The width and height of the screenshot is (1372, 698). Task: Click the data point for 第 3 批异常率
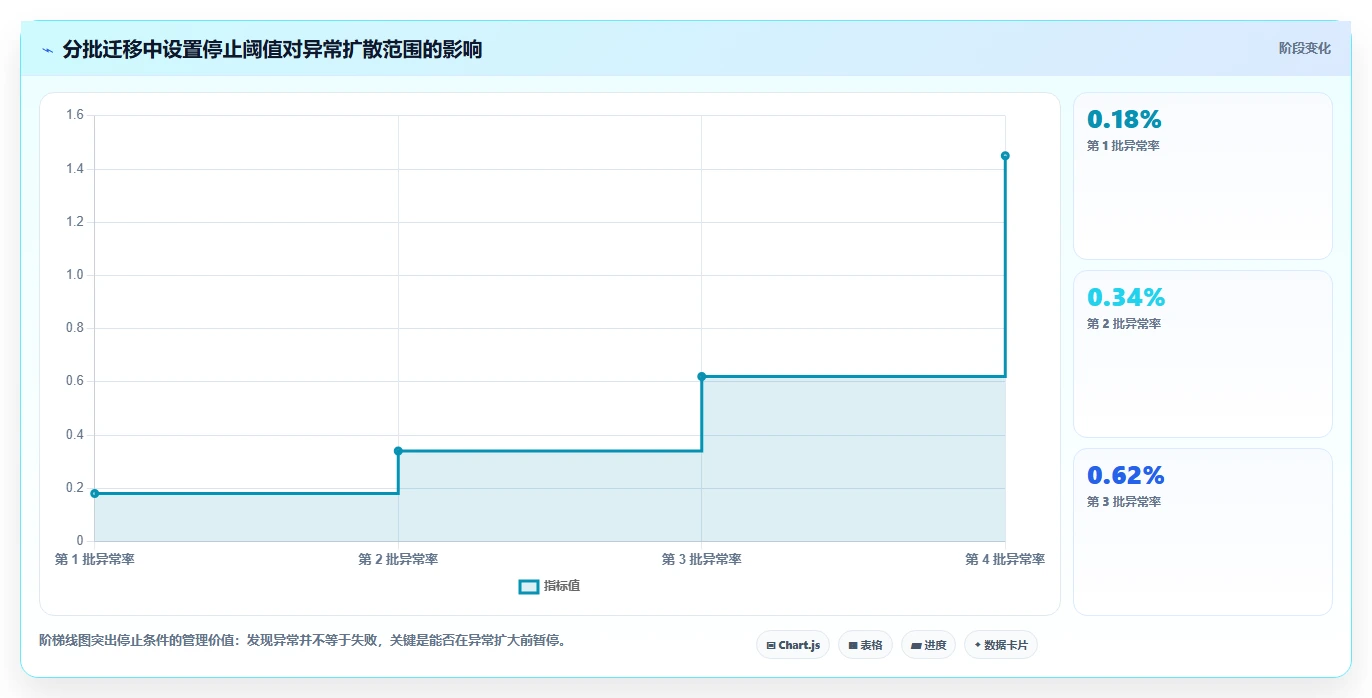pos(701,376)
